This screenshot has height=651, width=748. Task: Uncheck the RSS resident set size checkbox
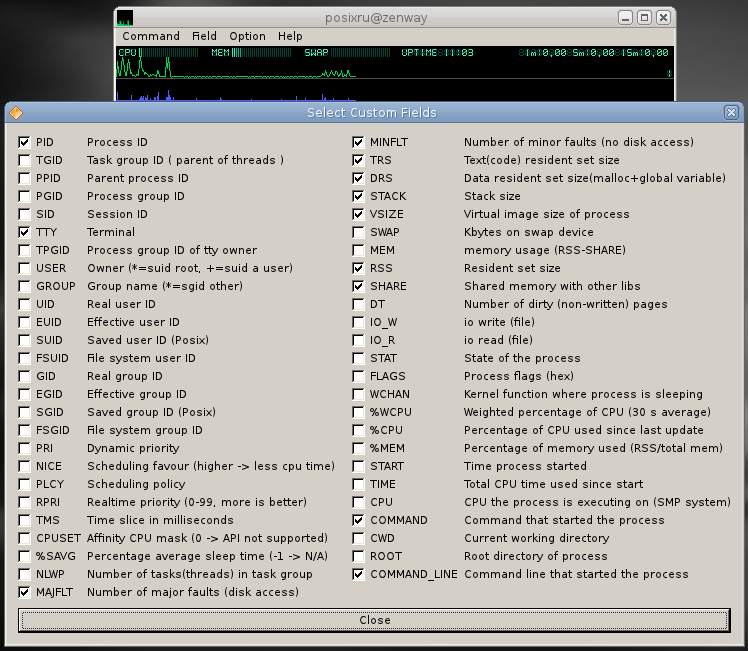tap(358, 268)
